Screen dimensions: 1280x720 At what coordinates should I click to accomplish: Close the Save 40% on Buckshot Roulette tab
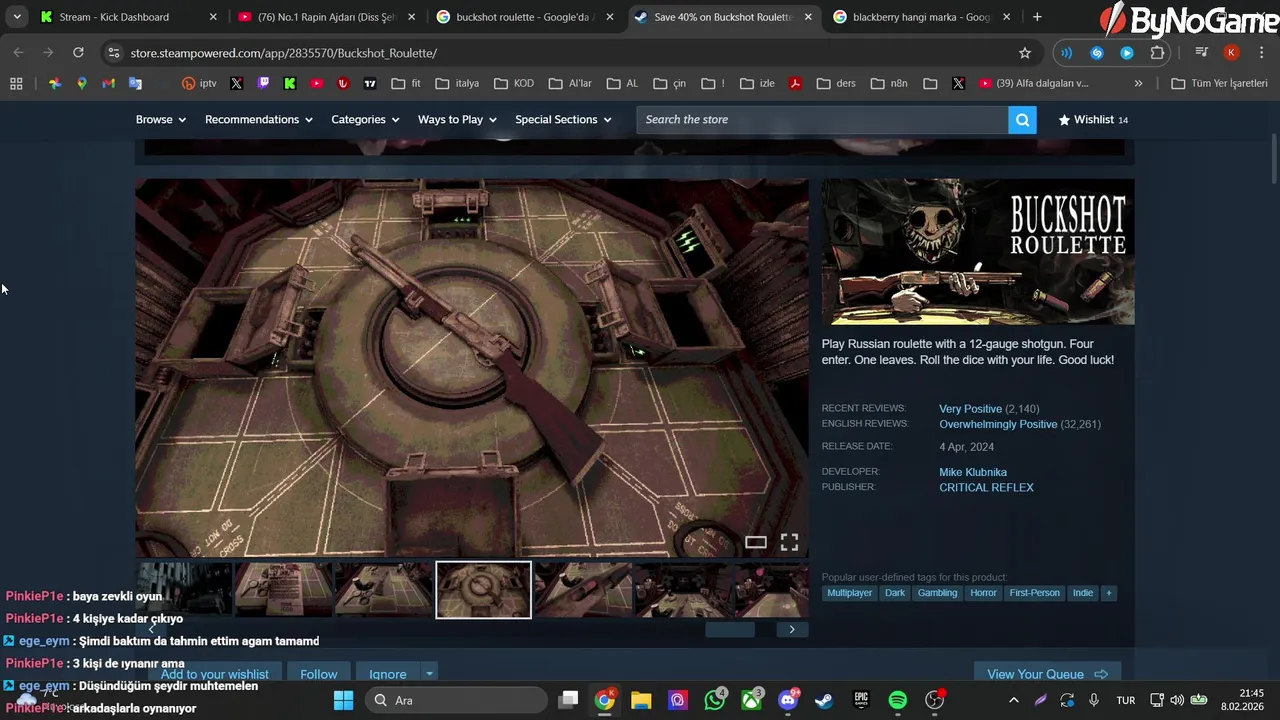[808, 17]
